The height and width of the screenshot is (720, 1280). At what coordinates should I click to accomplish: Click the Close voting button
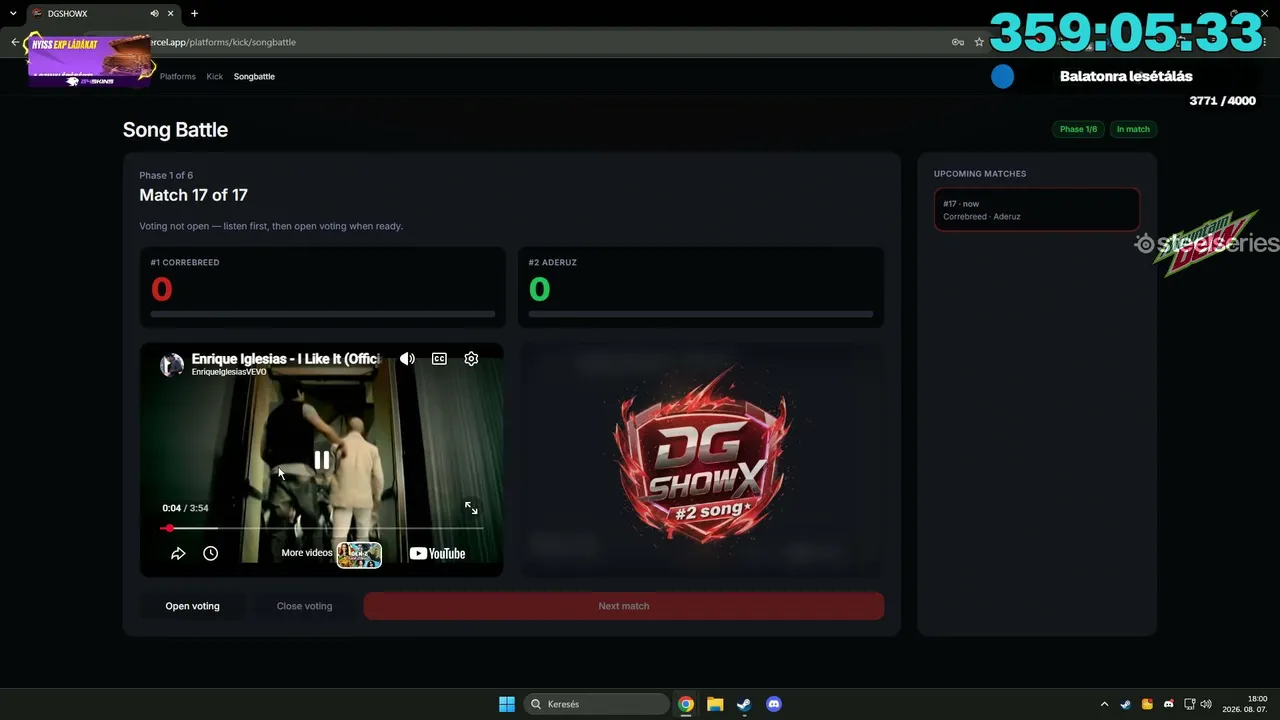304,606
